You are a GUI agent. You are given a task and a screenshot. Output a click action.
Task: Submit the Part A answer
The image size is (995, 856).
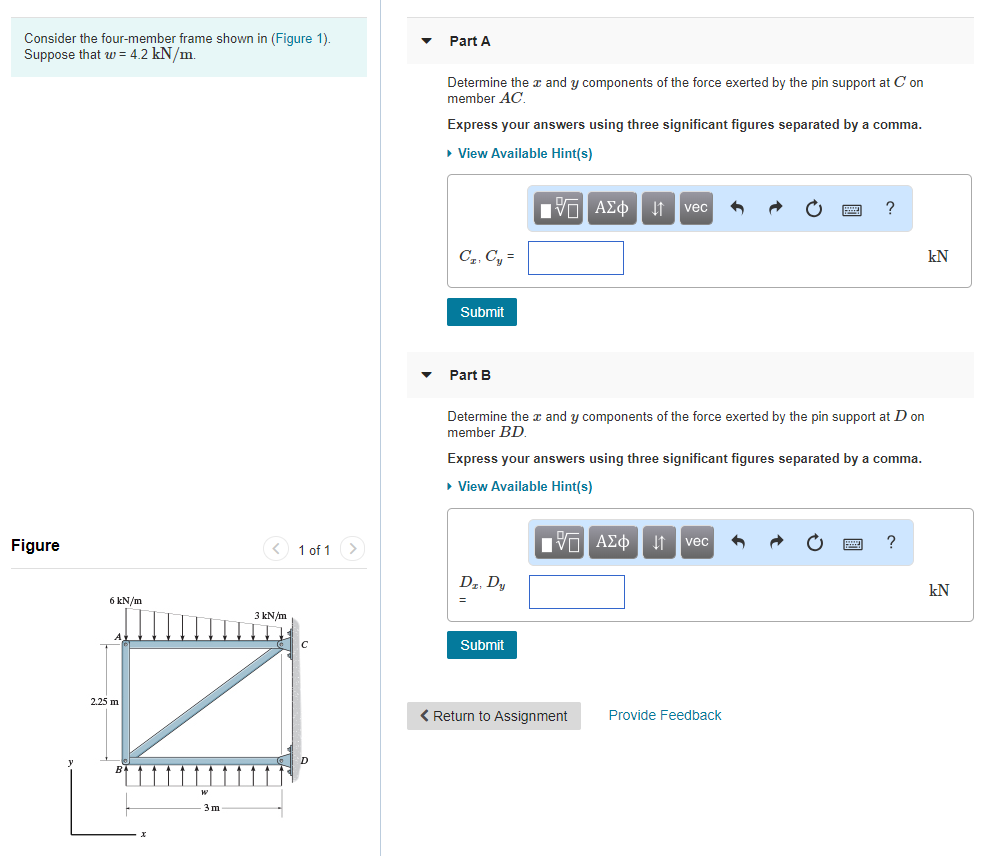pyautogui.click(x=481, y=312)
